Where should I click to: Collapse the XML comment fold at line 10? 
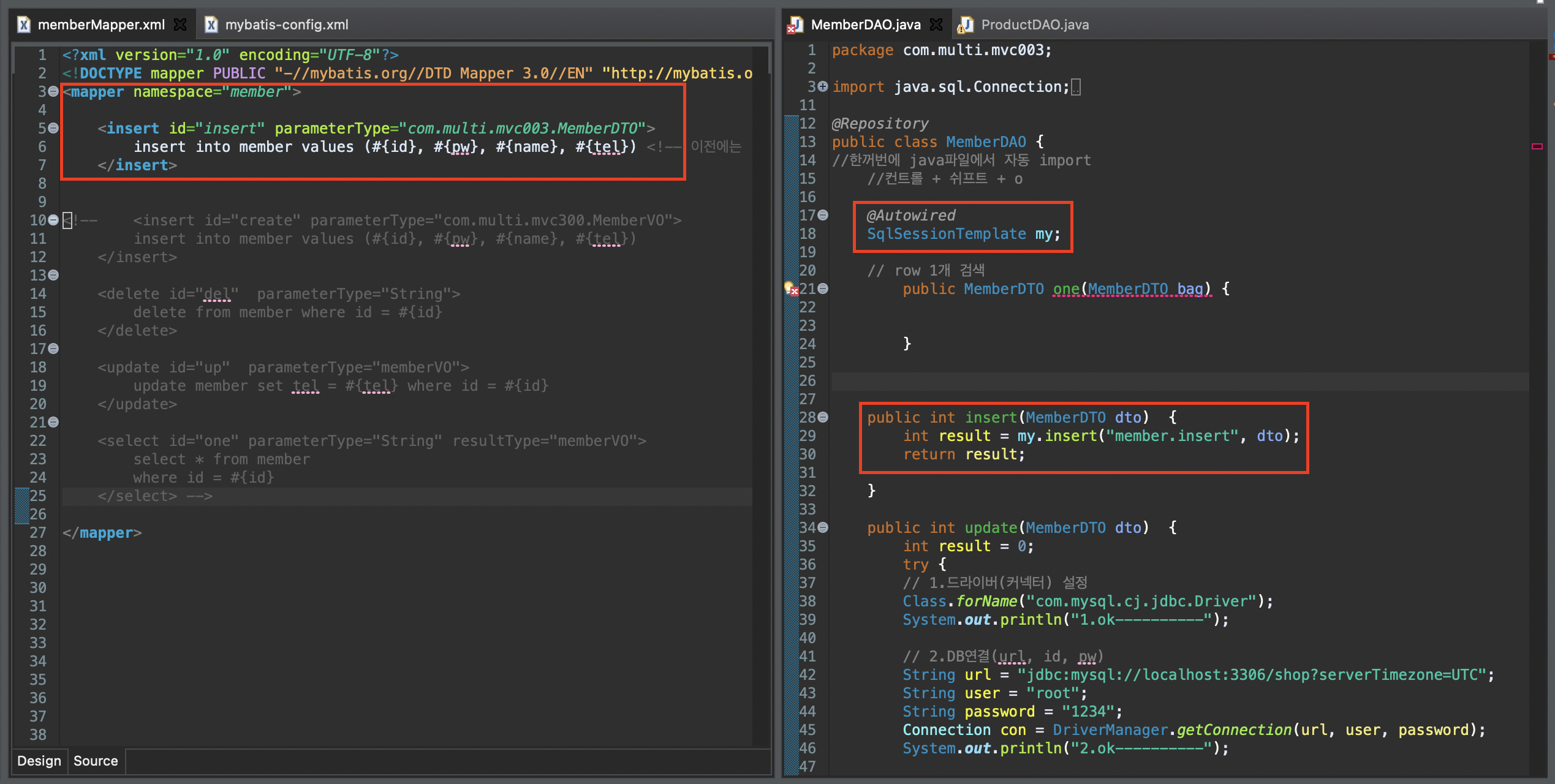coord(53,220)
